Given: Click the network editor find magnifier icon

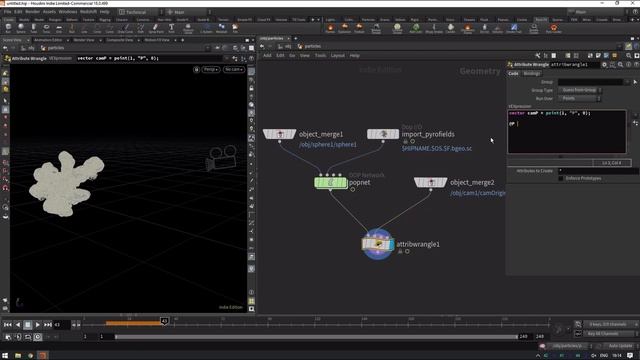Looking at the screenshot, I should (629, 56).
